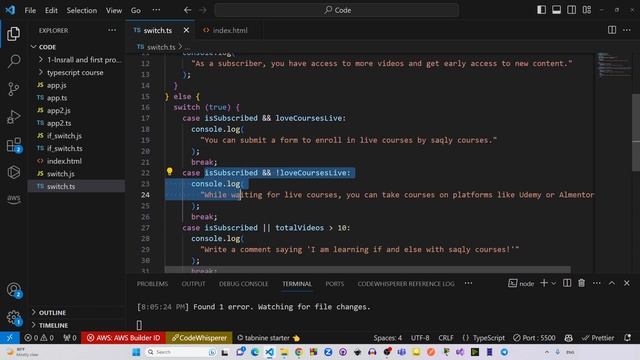Open the AWS toolkit view
This screenshot has height=360, width=640.
pos(13,199)
